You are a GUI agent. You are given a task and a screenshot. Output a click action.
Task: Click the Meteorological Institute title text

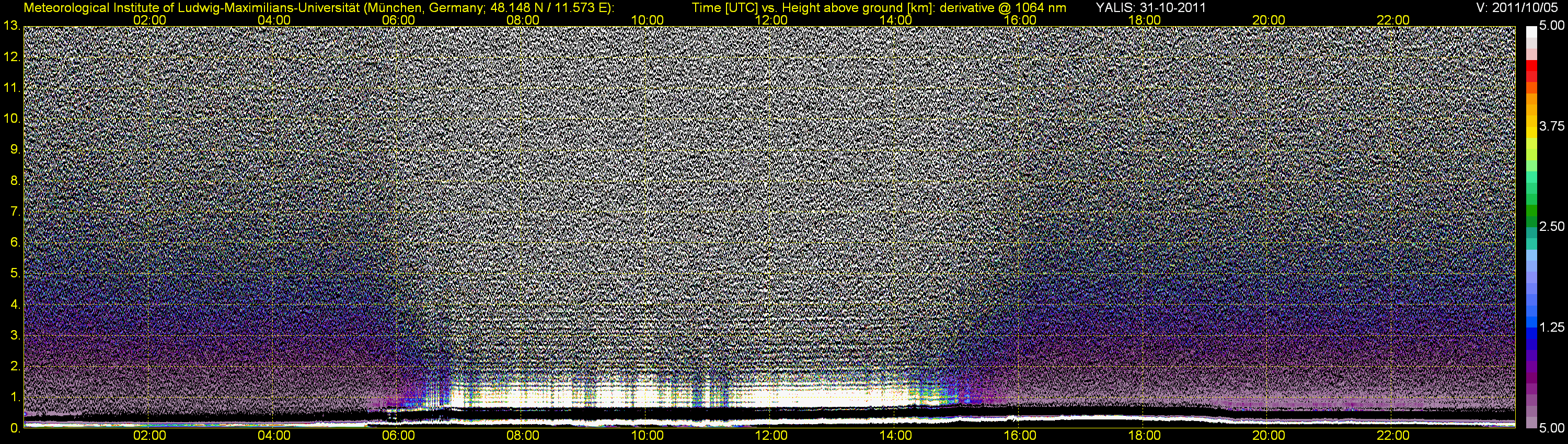tap(318, 8)
